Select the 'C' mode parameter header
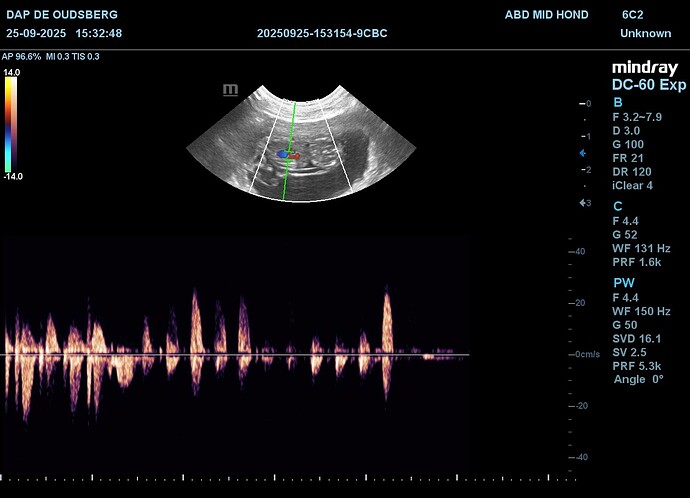 [618, 206]
